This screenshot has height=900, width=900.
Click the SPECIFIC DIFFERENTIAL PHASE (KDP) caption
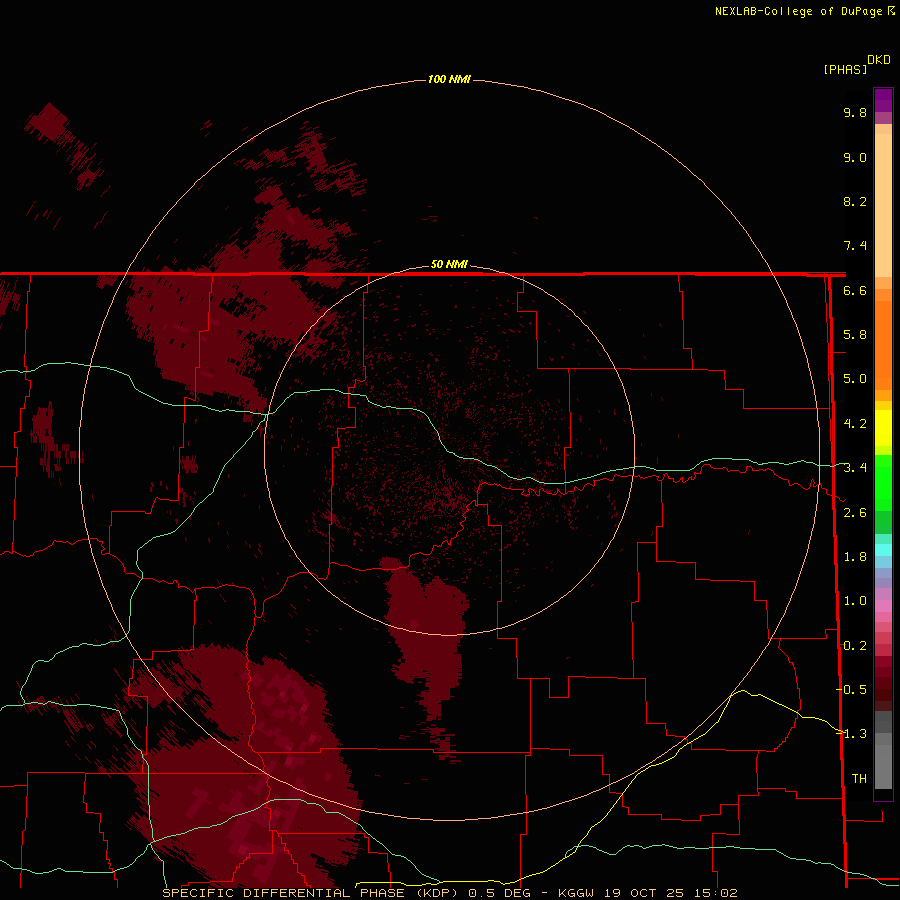309,893
